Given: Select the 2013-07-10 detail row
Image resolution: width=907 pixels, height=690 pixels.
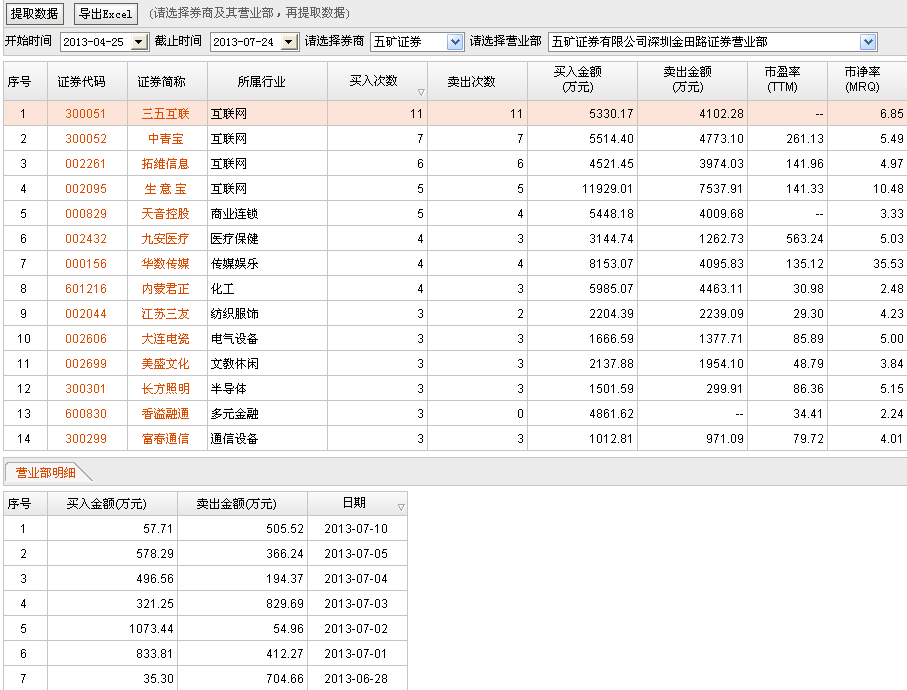Looking at the screenshot, I should point(204,528).
